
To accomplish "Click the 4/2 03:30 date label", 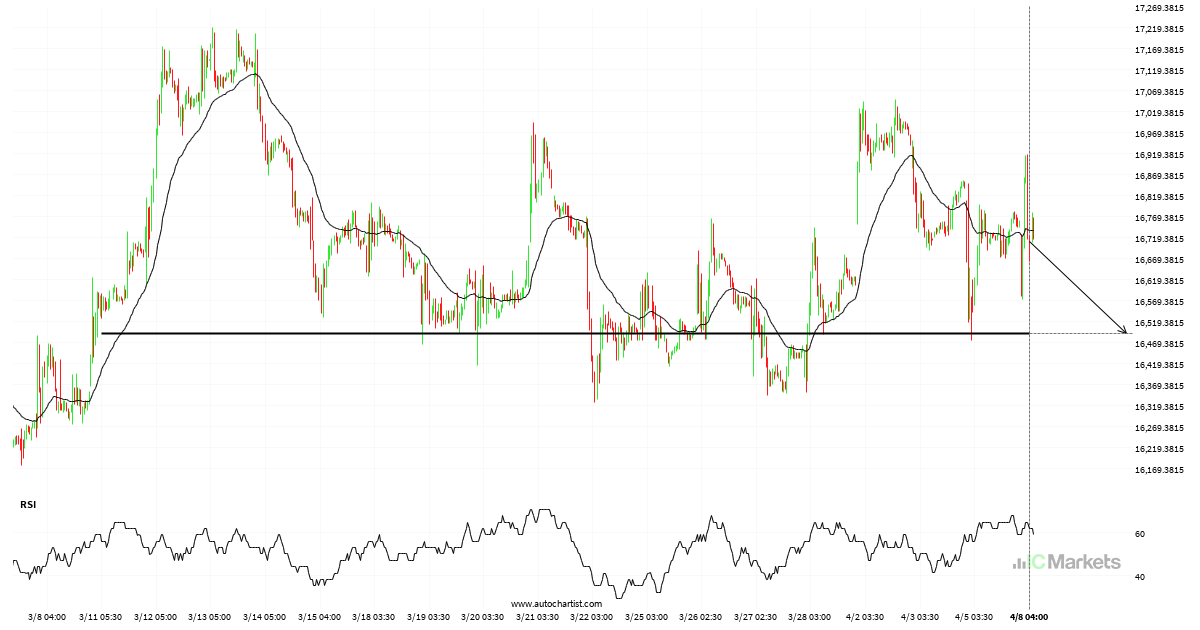I will tap(864, 618).
